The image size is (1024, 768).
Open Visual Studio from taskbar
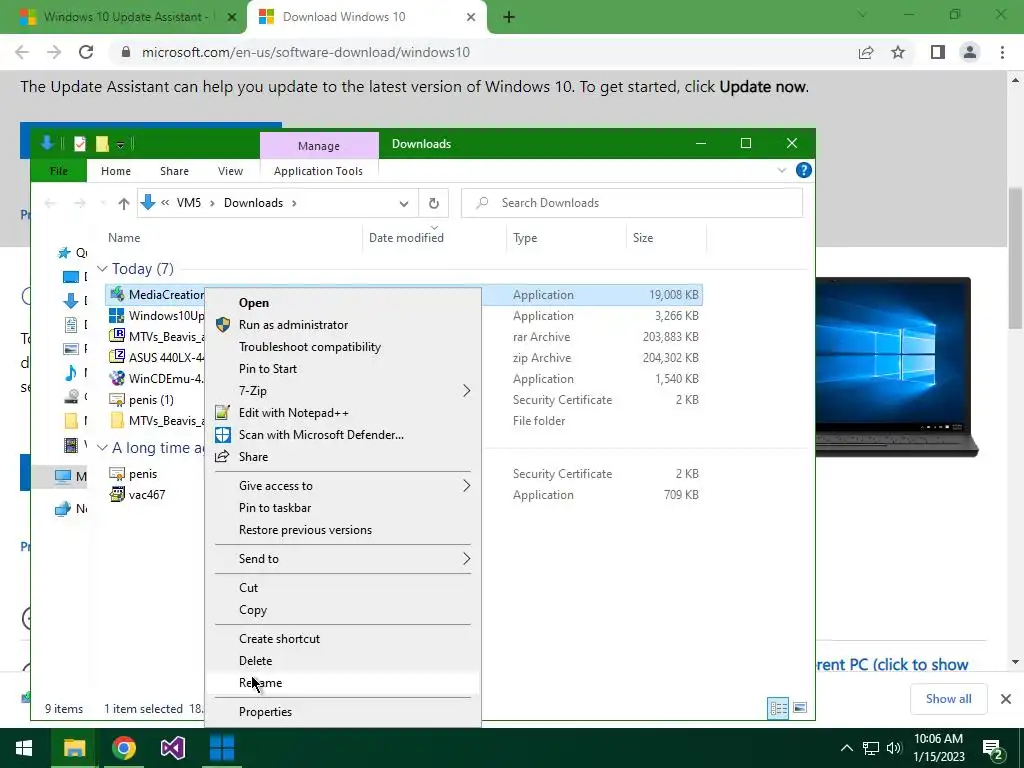pyautogui.click(x=173, y=748)
